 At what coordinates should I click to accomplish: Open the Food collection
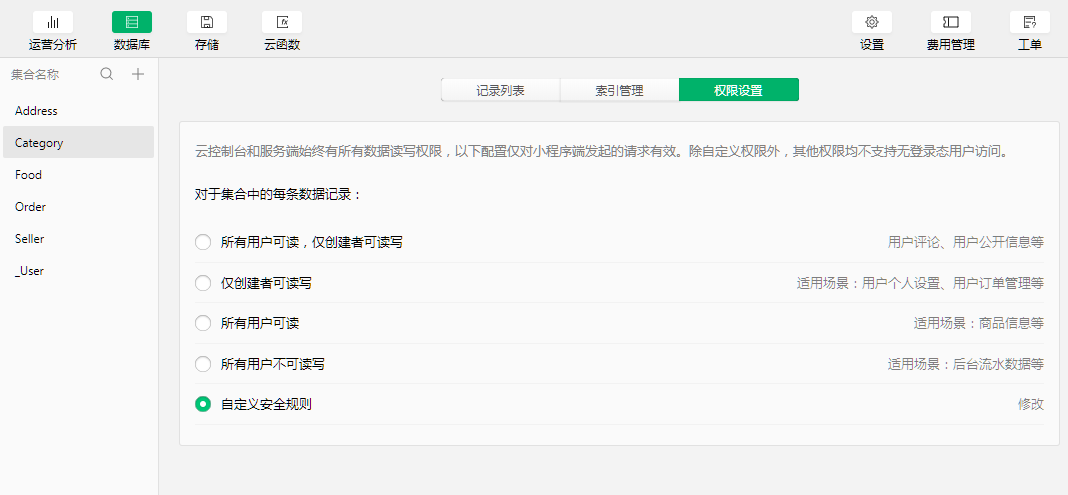[x=78, y=174]
